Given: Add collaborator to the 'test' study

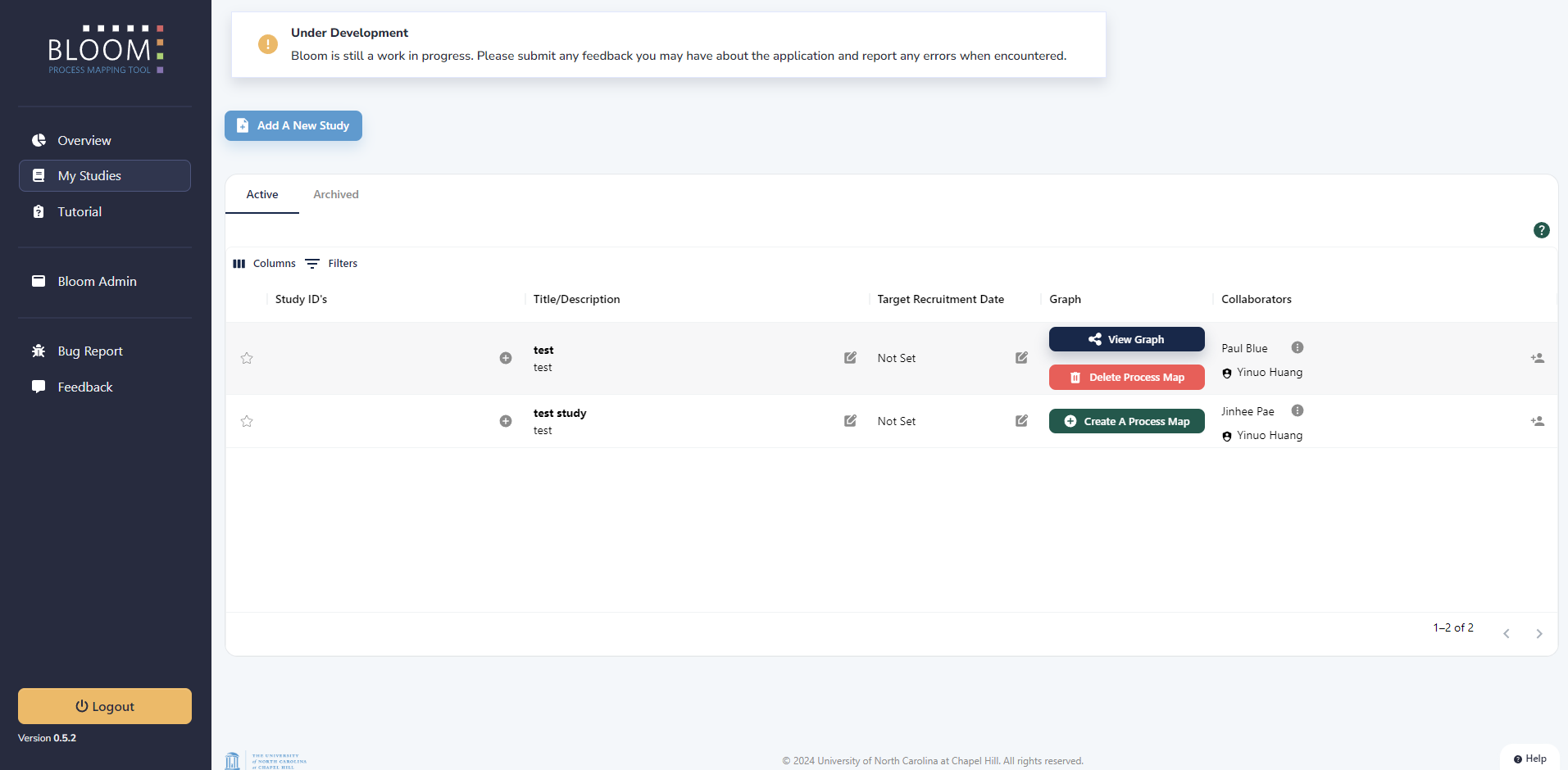Looking at the screenshot, I should 1537,358.
